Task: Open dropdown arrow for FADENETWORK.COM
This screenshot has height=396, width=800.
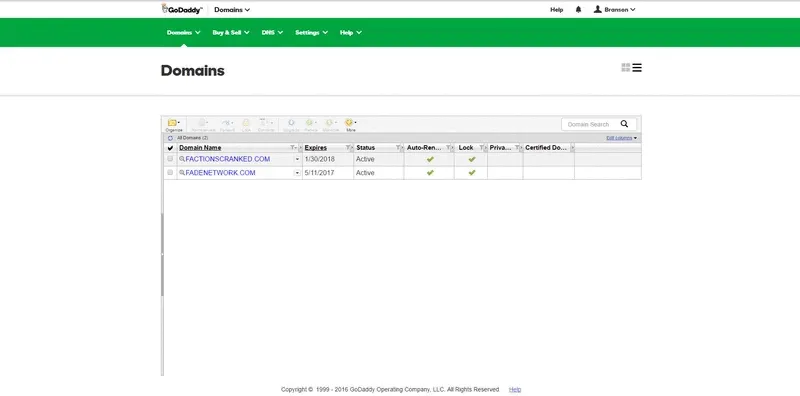Action: pyautogui.click(x=297, y=173)
